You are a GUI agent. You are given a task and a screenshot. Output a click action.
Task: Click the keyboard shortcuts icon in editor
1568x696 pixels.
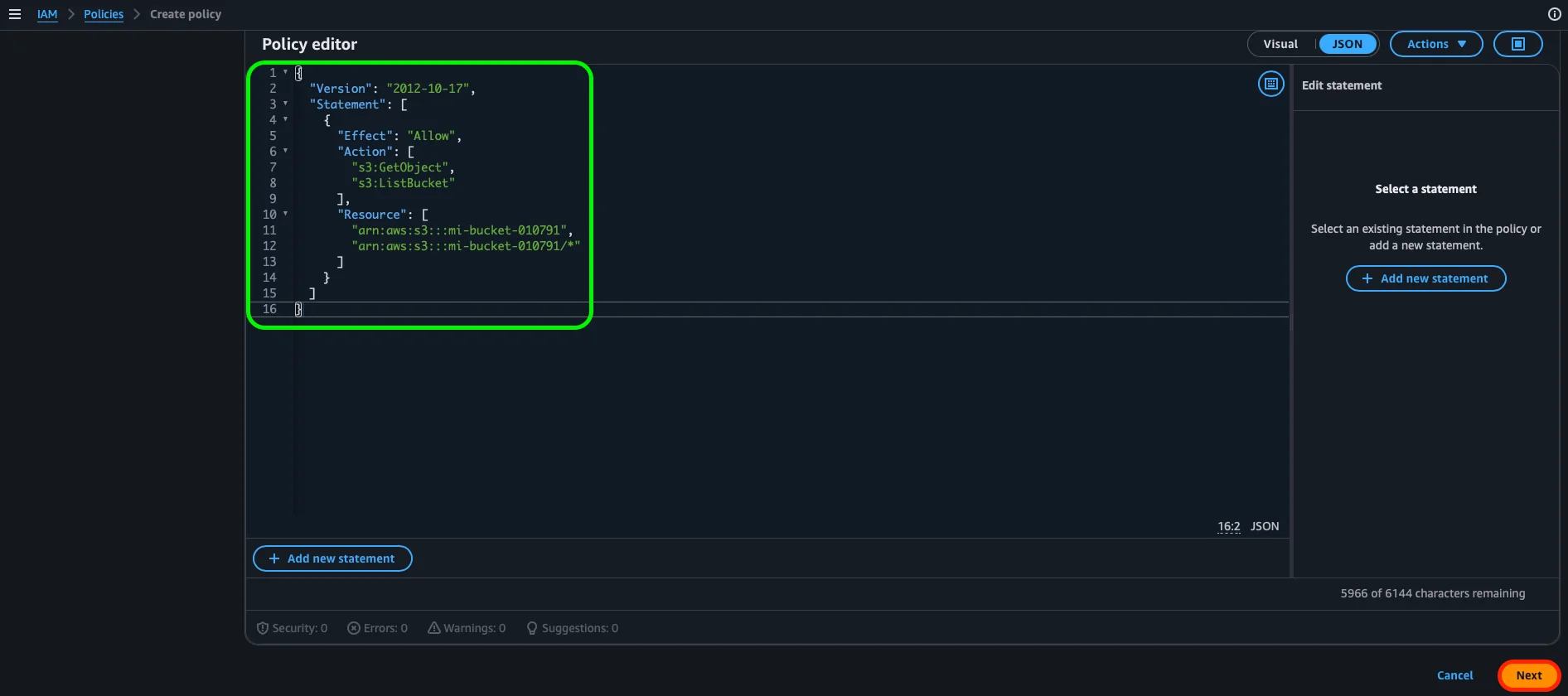pyautogui.click(x=1270, y=84)
